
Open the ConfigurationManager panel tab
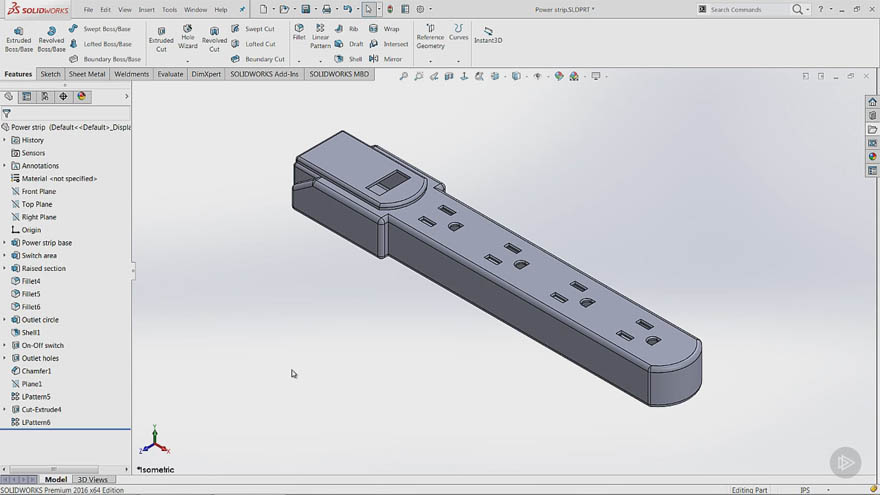point(45,97)
